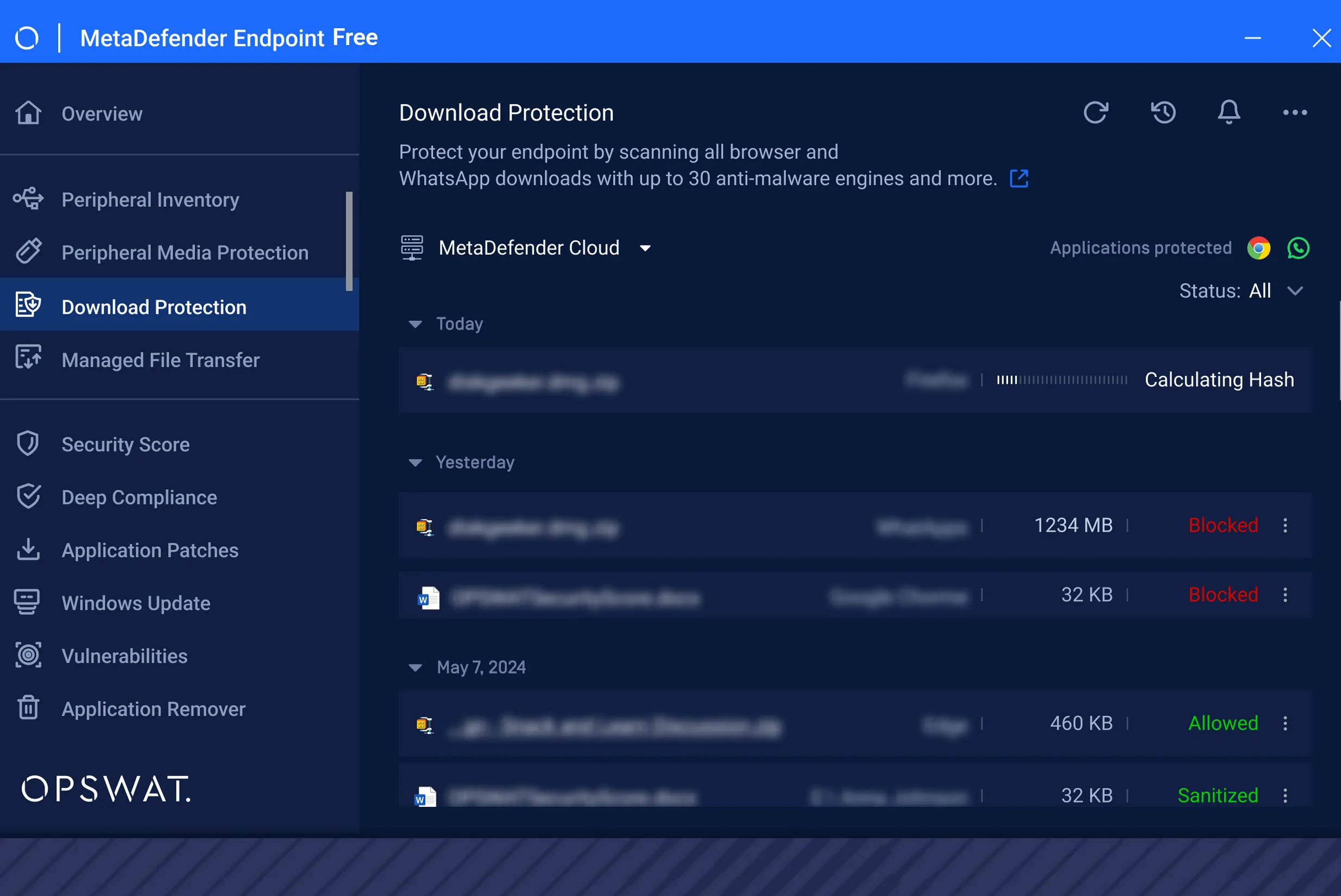Collapse the May 7, 2024 group
This screenshot has height=896, width=1341.
tap(415, 667)
